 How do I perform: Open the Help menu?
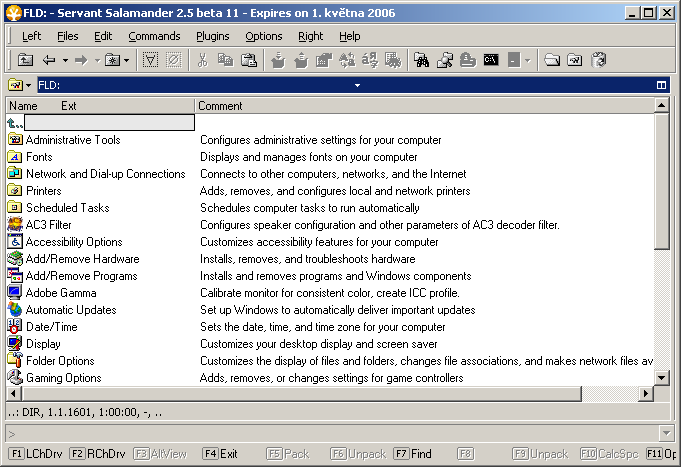[x=350, y=36]
